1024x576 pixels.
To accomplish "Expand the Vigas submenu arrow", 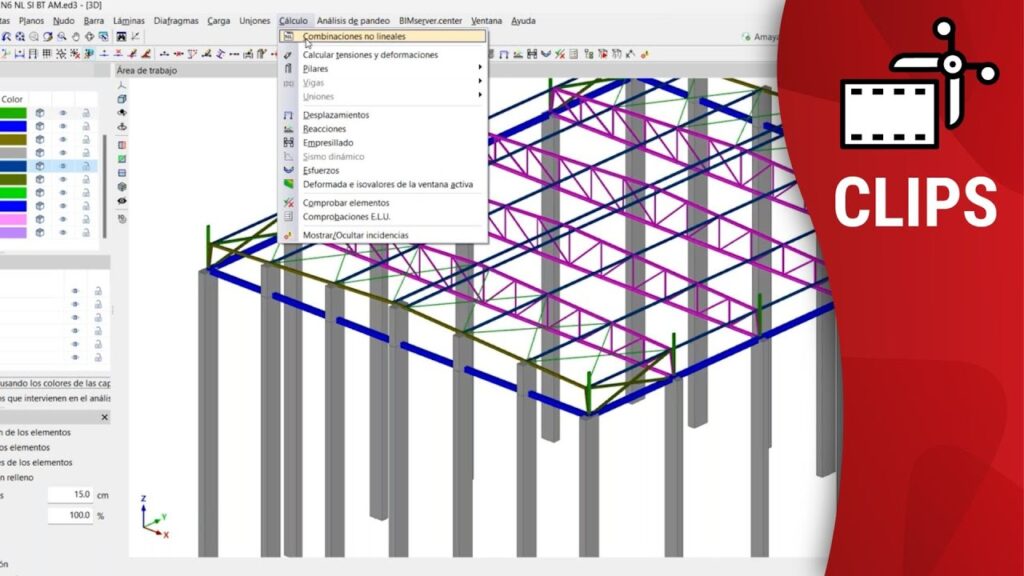I will tap(480, 83).
